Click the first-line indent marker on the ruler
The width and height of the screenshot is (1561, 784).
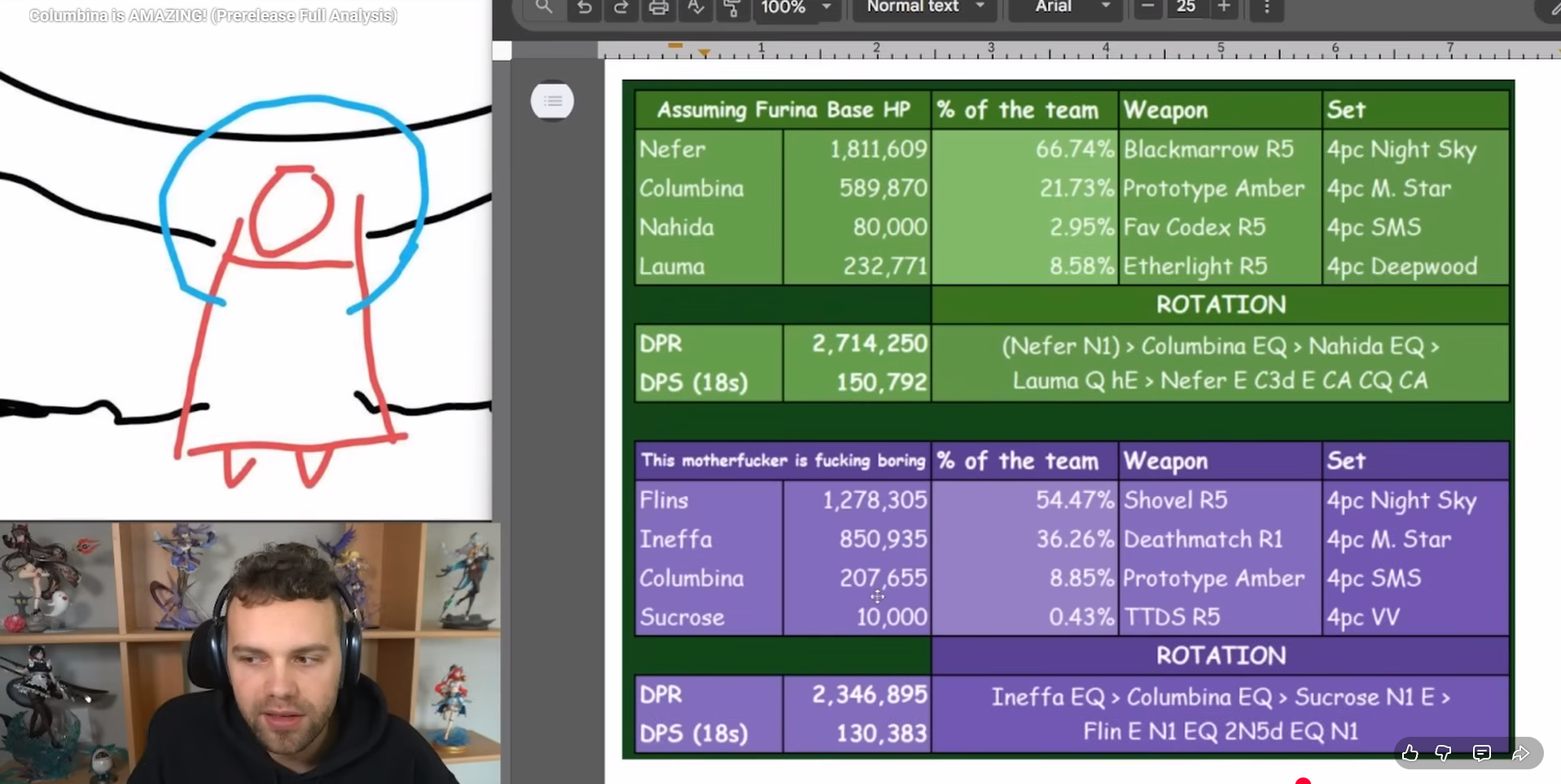pyautogui.click(x=675, y=46)
